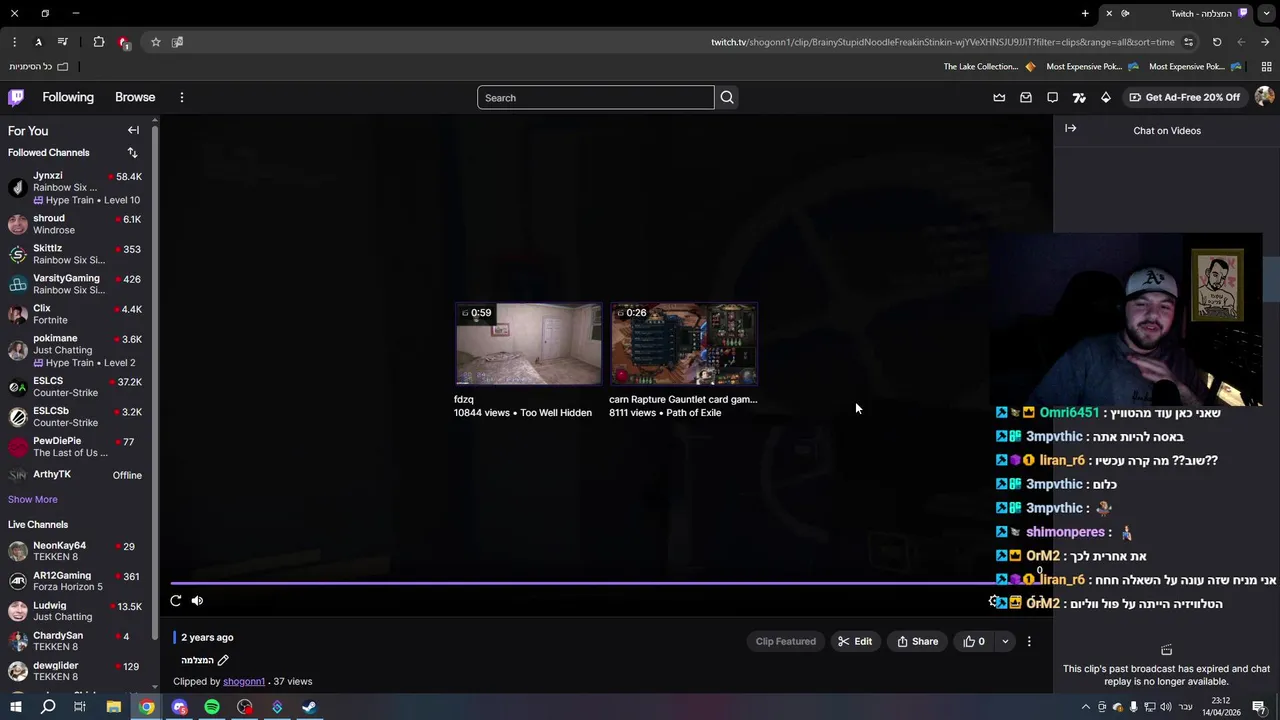Viewport: 1280px width, 720px height.
Task: Expand the tab search chevron
Action: (1266, 14)
